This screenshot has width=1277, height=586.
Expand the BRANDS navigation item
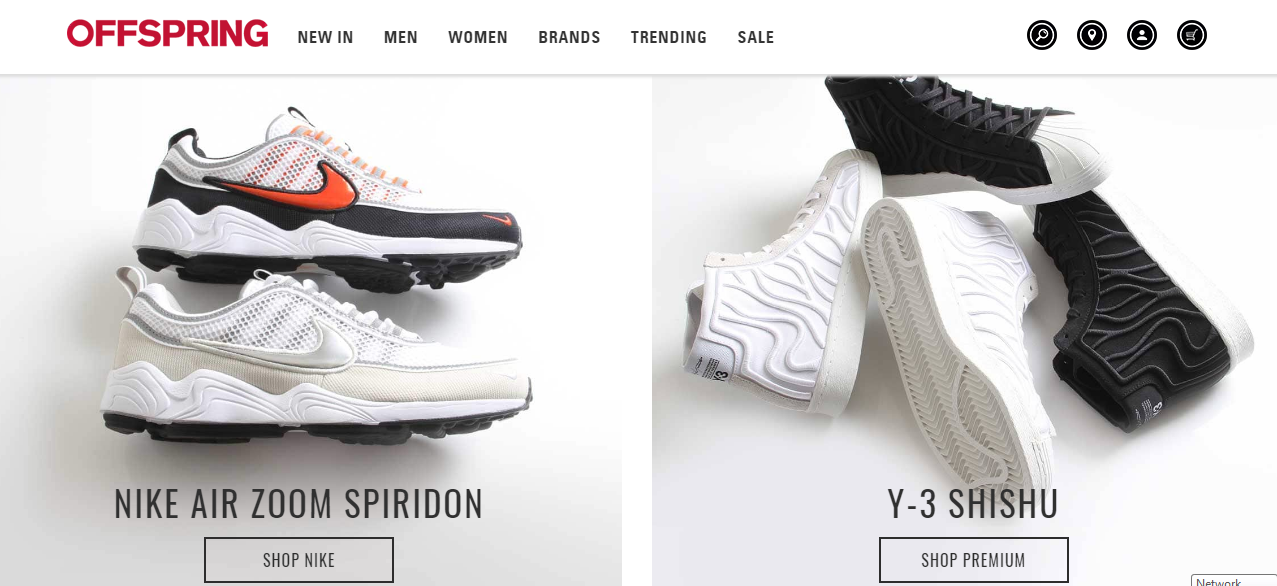tap(569, 37)
